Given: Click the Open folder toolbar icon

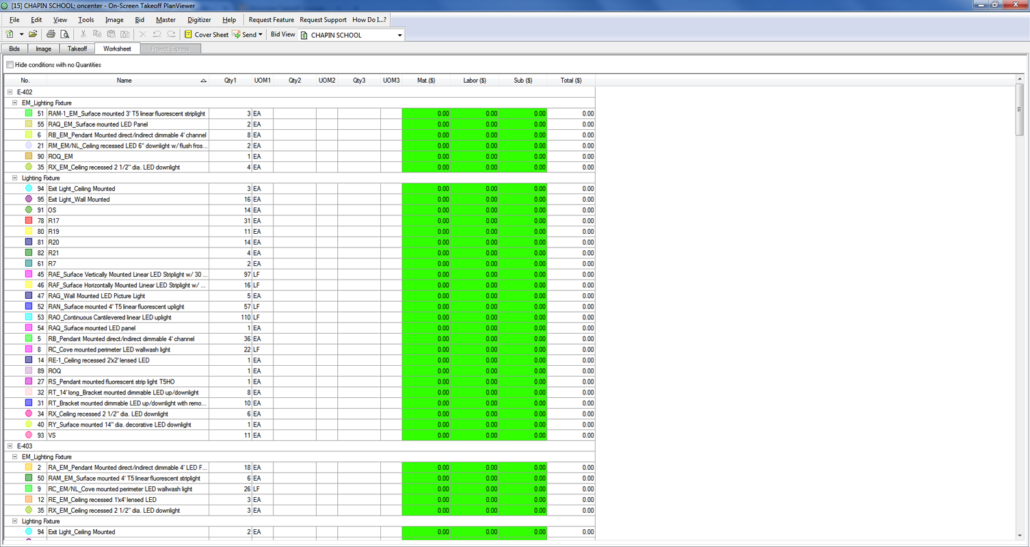Looking at the screenshot, I should [x=33, y=34].
